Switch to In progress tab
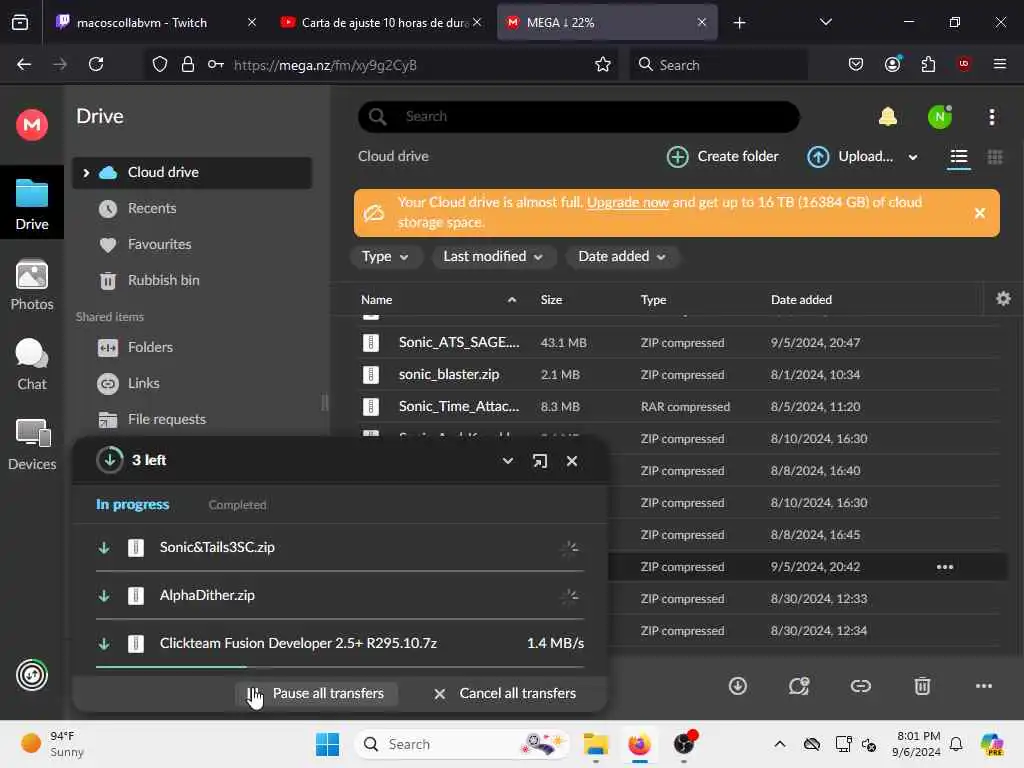1024x768 pixels. click(133, 504)
